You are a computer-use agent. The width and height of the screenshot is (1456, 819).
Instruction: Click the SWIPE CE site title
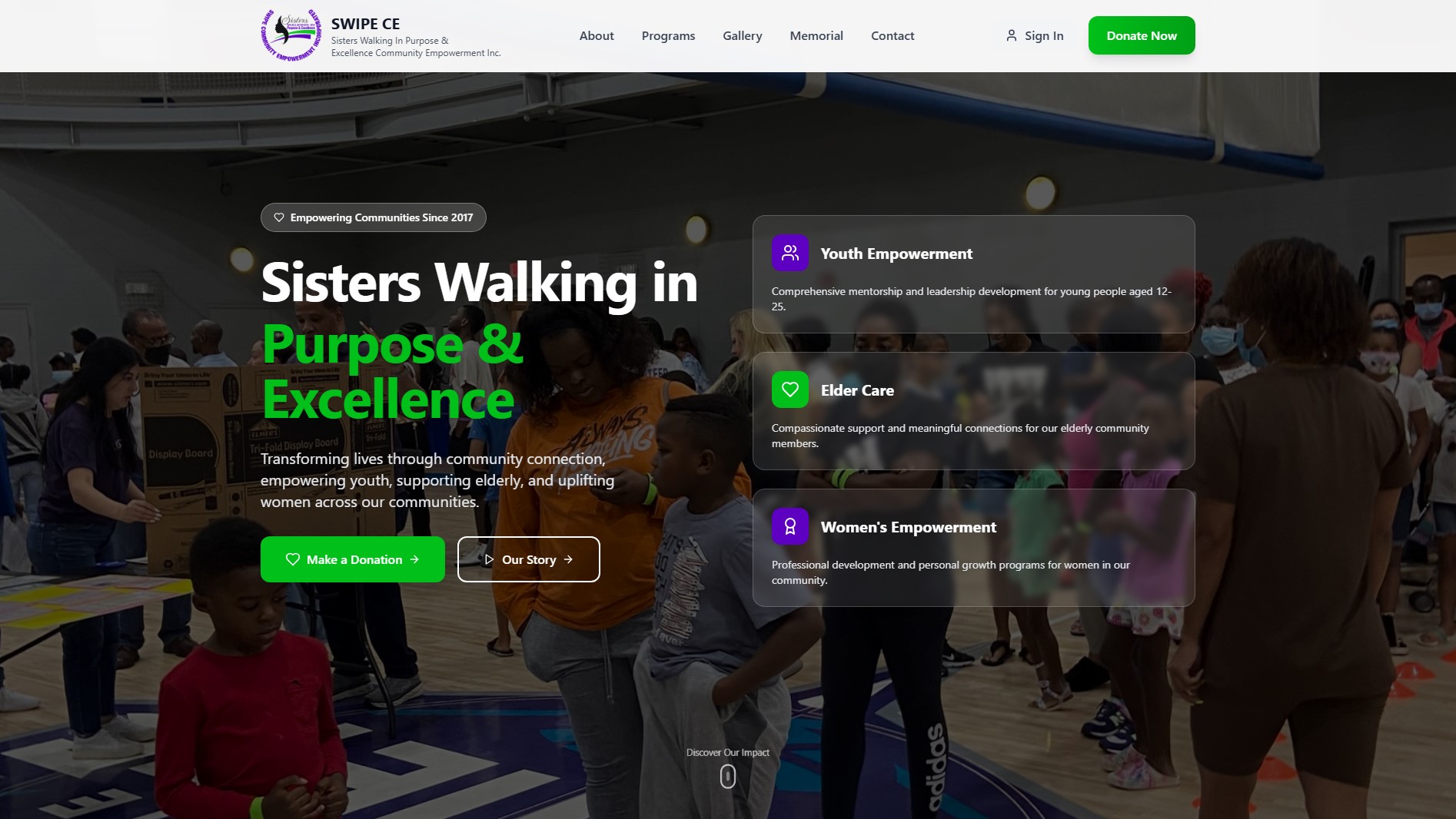pyautogui.click(x=365, y=24)
